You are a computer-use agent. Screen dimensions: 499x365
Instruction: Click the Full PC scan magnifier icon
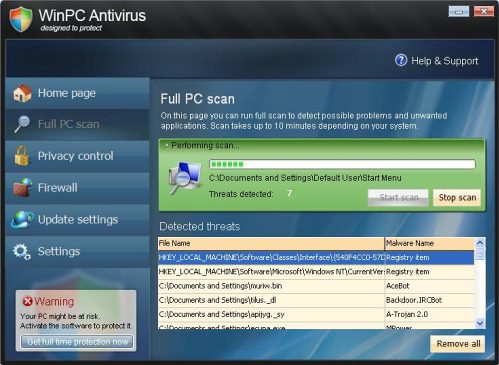coord(22,124)
